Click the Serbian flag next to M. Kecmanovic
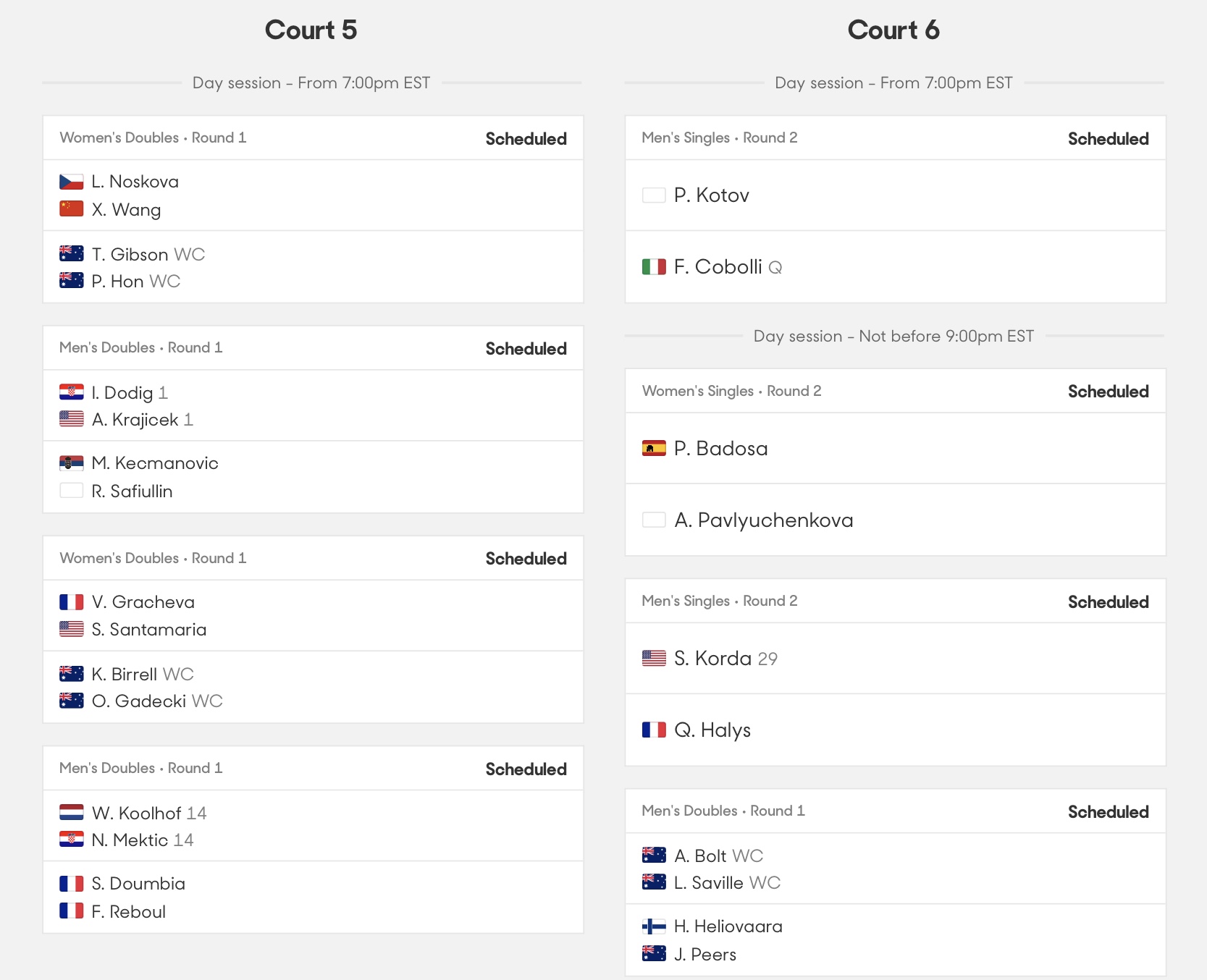The image size is (1207, 980). pyautogui.click(x=71, y=463)
